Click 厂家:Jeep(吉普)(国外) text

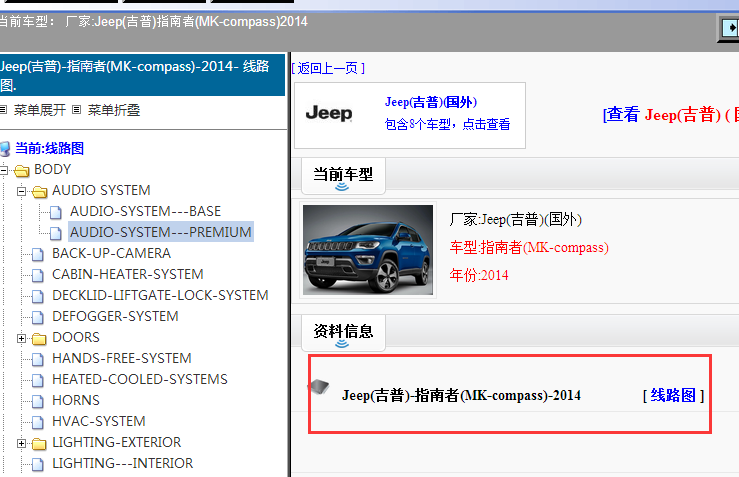[x=516, y=219]
